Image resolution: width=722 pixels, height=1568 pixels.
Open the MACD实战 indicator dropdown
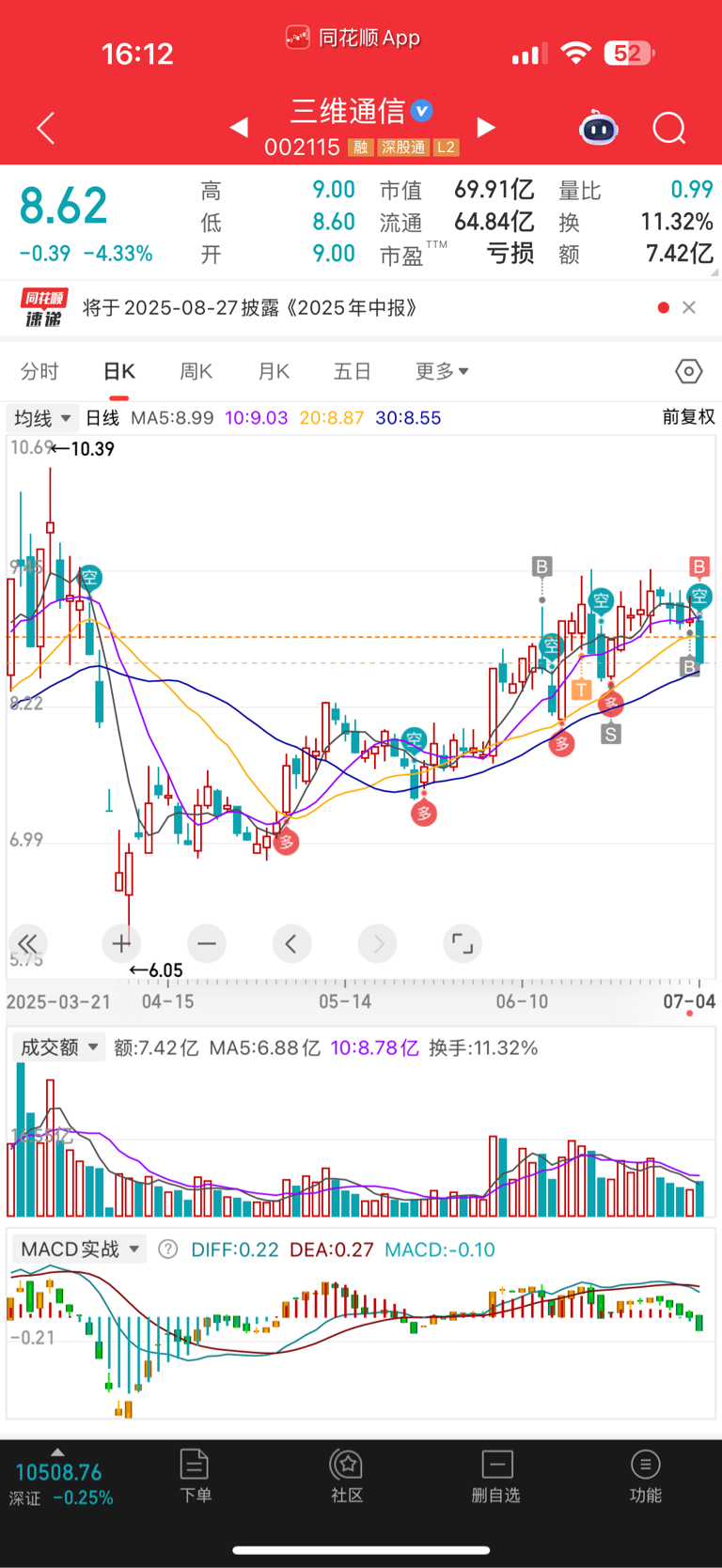pyautogui.click(x=80, y=1250)
